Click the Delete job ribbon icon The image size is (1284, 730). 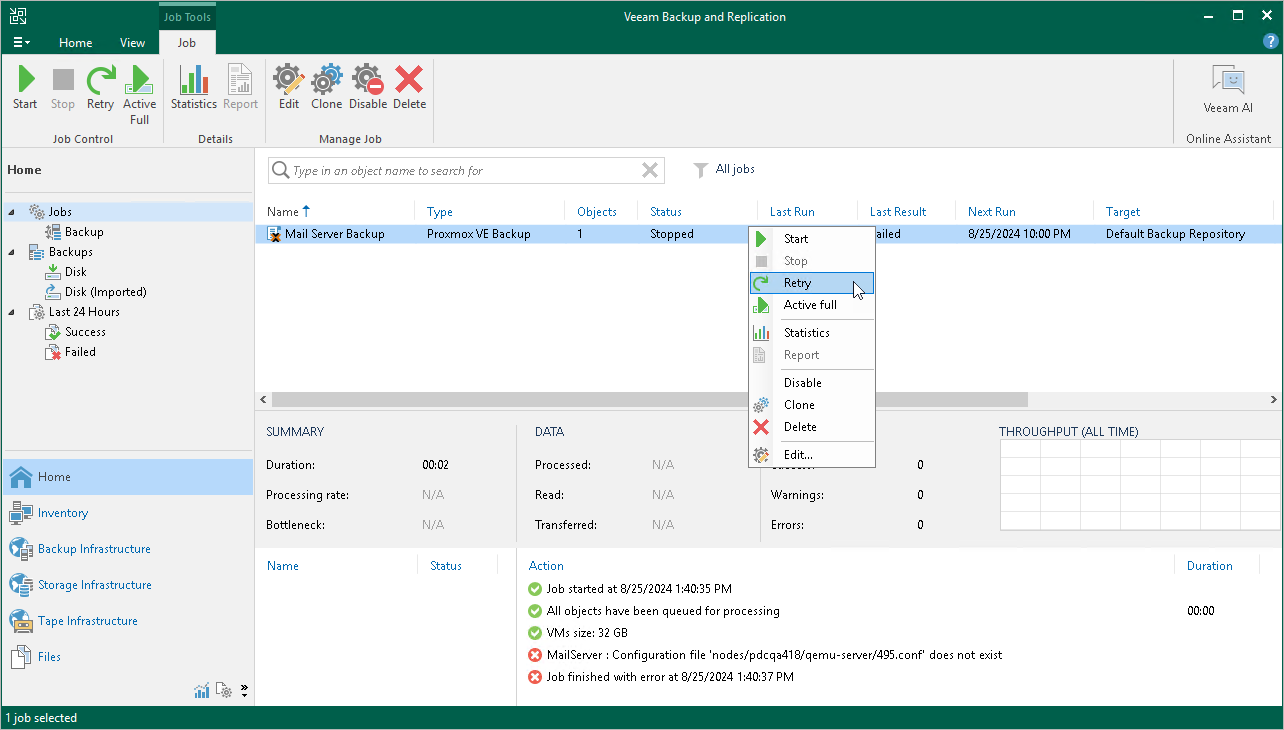coord(409,88)
